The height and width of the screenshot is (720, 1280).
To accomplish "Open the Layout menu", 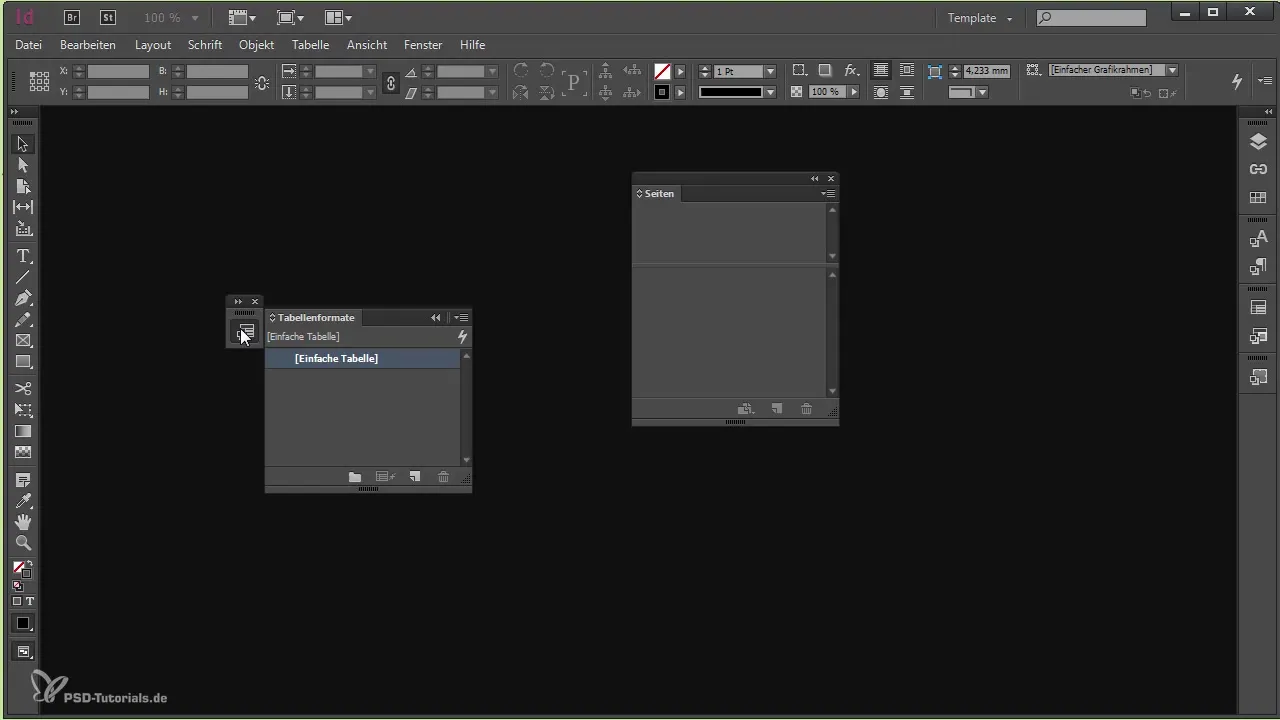I will [x=153, y=45].
